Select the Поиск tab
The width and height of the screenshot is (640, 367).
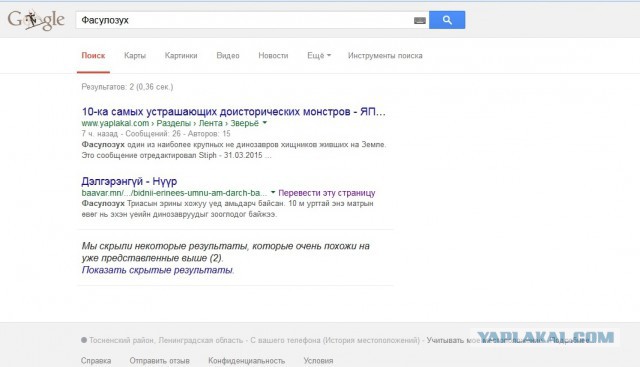[x=93, y=56]
